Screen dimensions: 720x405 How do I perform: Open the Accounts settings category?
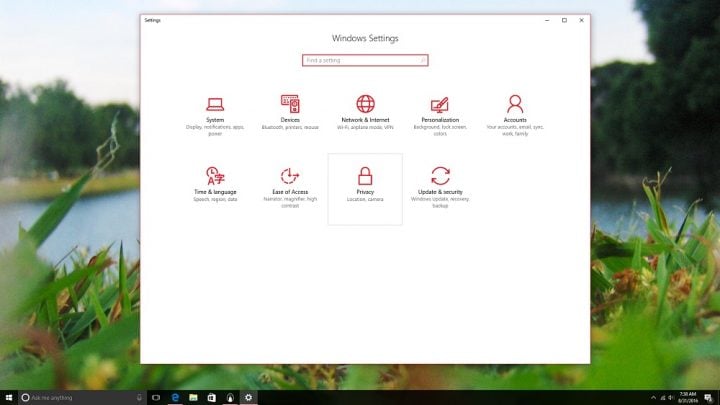[515, 116]
